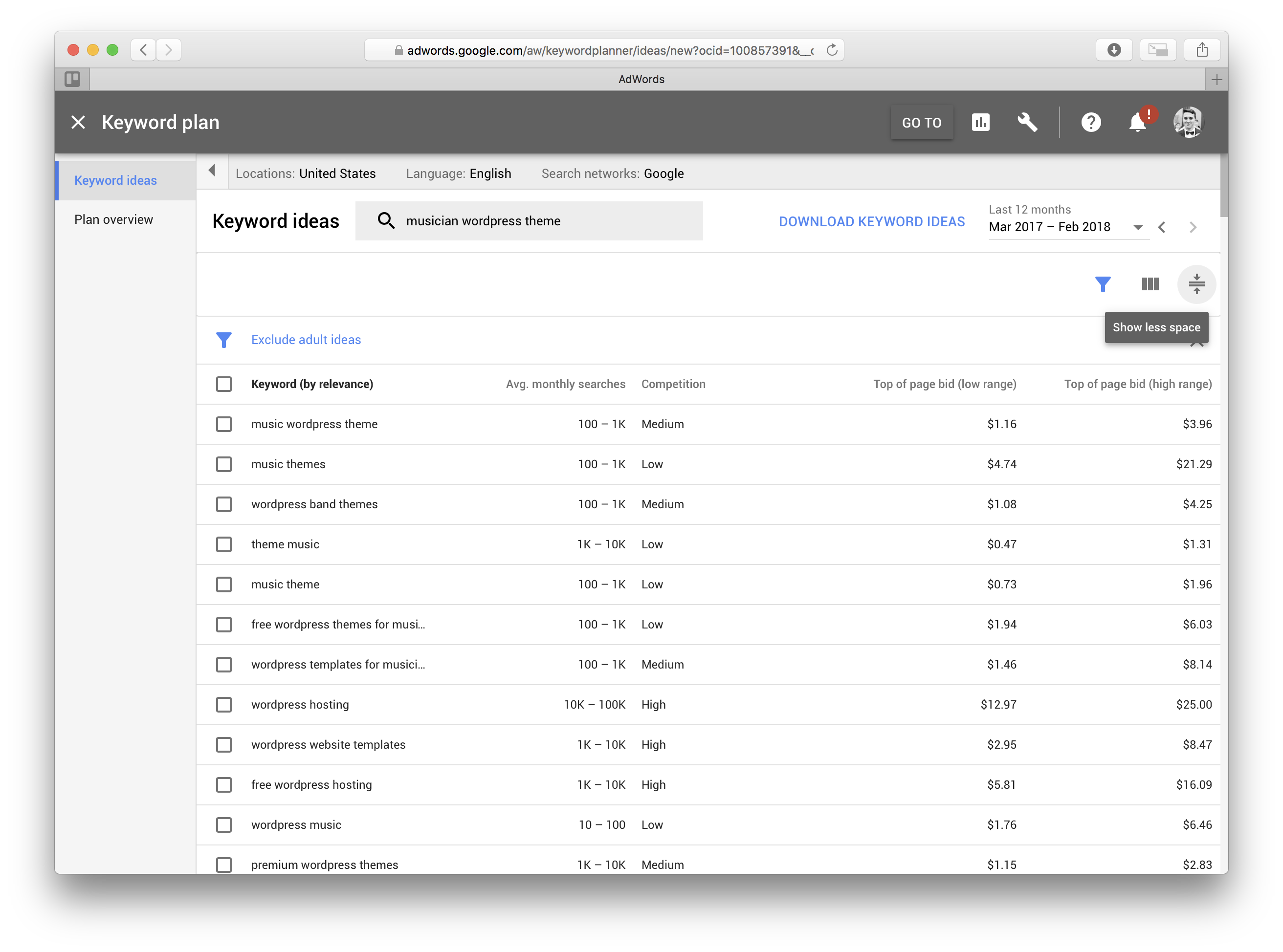Screen dimensions: 1283x952
Task: Select the Keyword ideas sidebar tab
Action: pos(115,180)
